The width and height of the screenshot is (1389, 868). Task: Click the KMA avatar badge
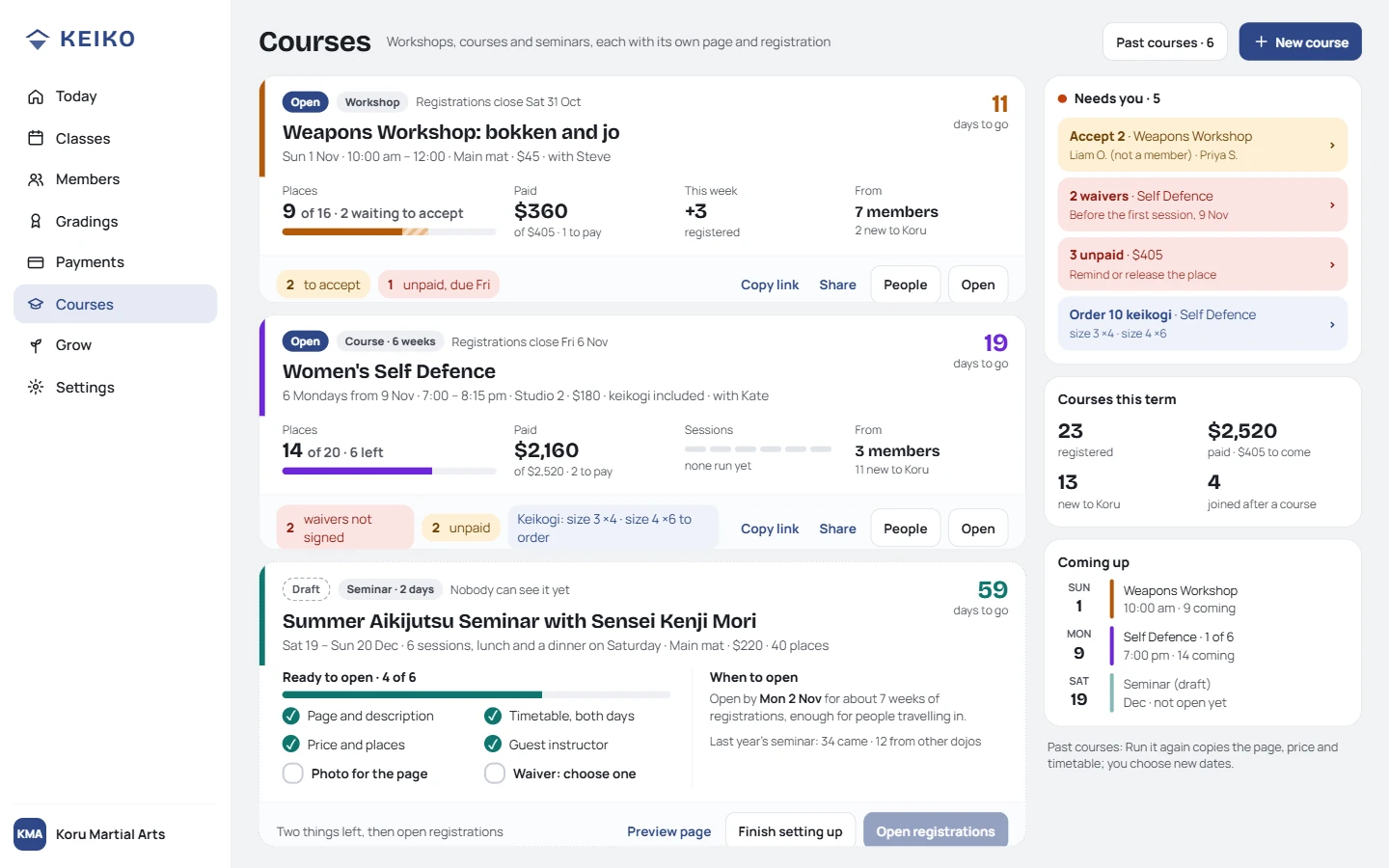click(30, 834)
